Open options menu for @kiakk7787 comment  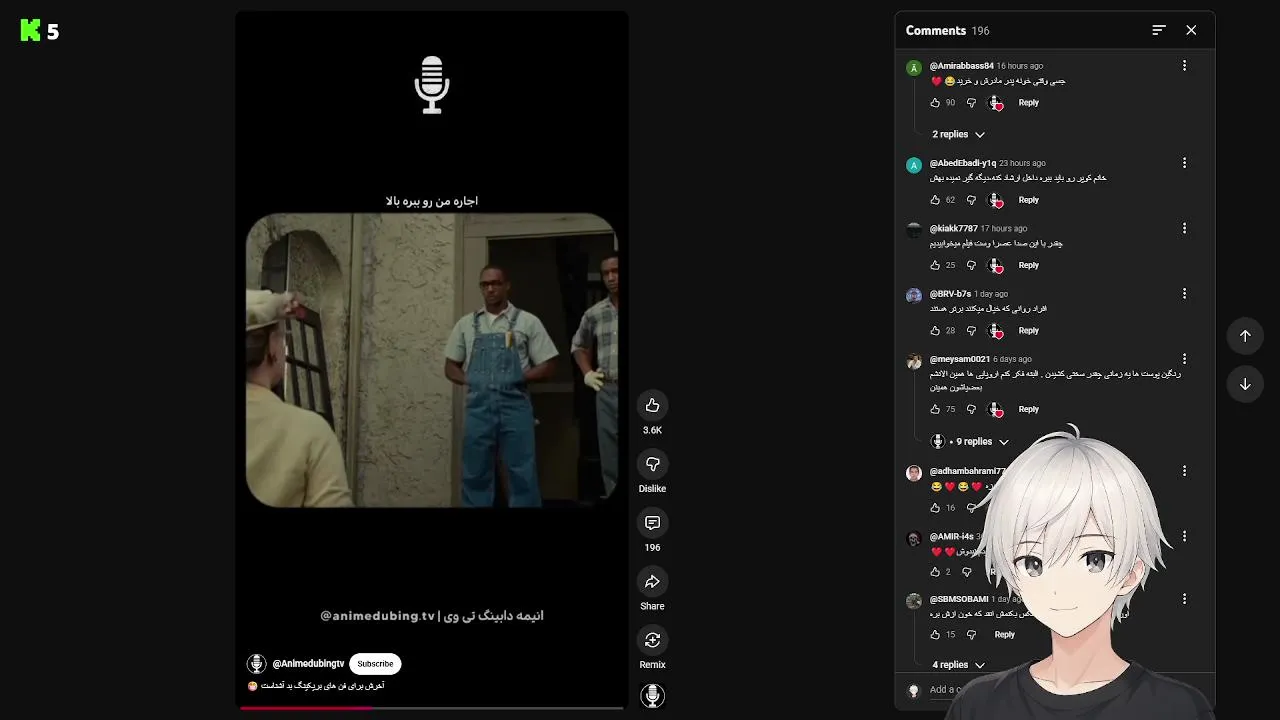click(x=1184, y=228)
